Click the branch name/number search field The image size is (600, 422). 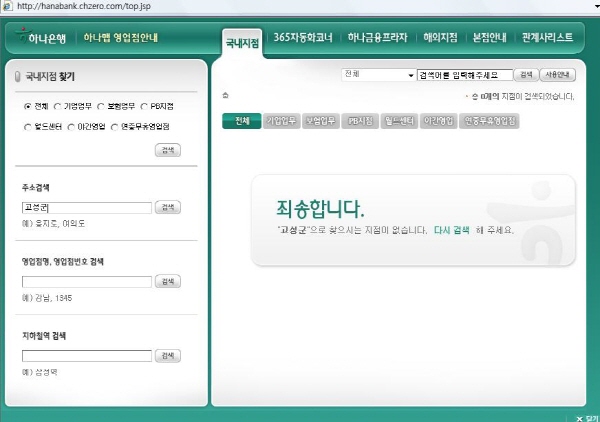pyautogui.click(x=86, y=281)
